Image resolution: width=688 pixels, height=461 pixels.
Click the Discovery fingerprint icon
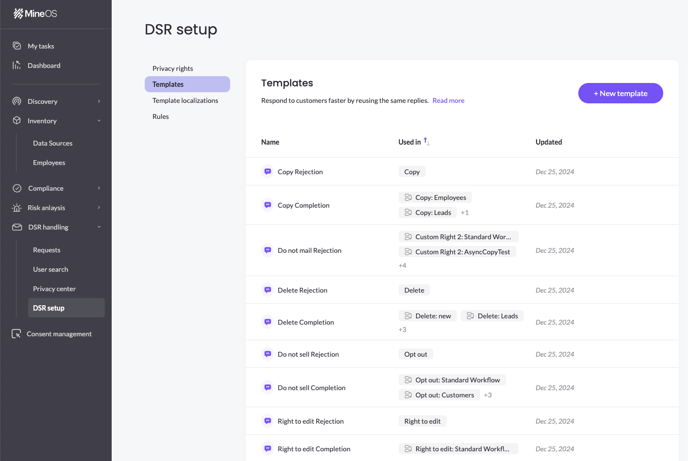point(17,101)
